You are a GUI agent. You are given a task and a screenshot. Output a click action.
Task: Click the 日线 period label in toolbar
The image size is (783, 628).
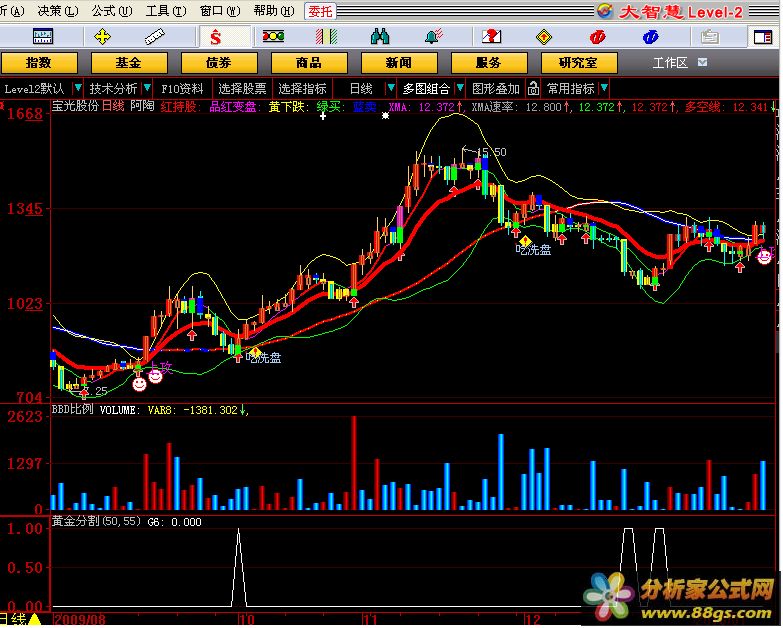click(x=361, y=89)
